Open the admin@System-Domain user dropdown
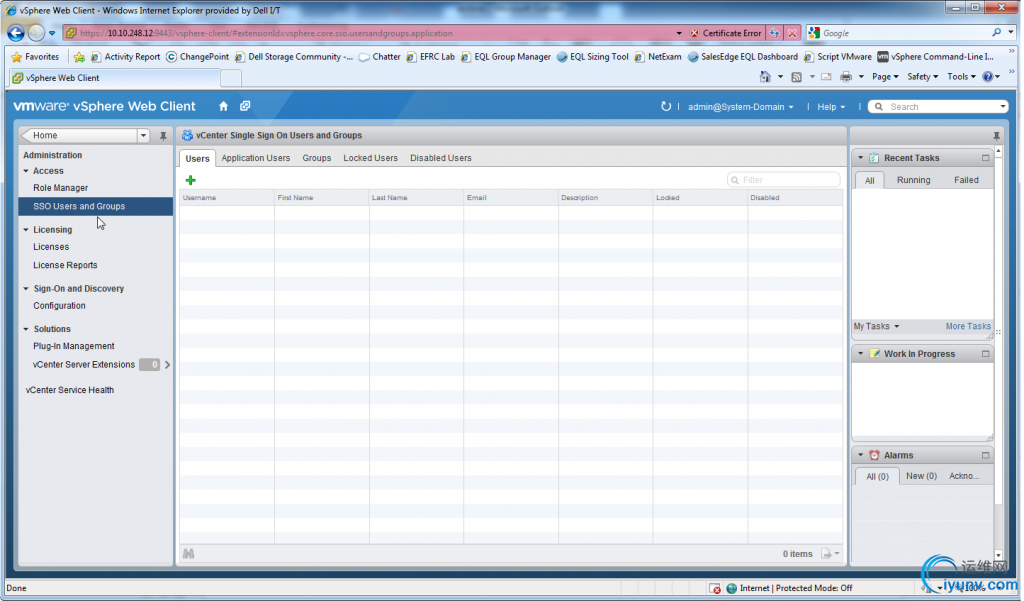The height and width of the screenshot is (601, 1024). 741,107
